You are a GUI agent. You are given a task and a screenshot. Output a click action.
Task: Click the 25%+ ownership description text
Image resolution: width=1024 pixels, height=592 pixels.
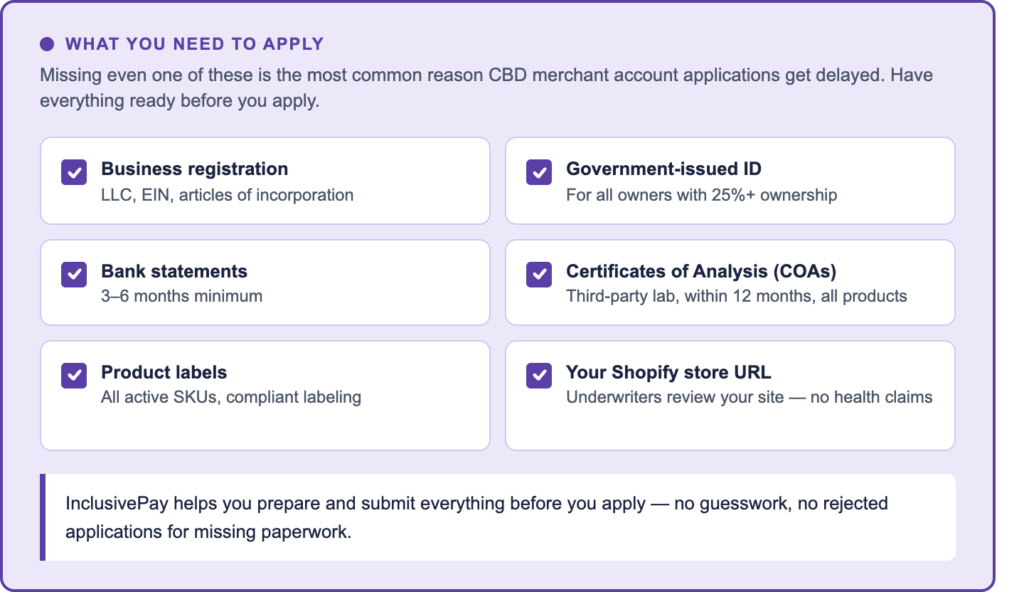pos(701,195)
